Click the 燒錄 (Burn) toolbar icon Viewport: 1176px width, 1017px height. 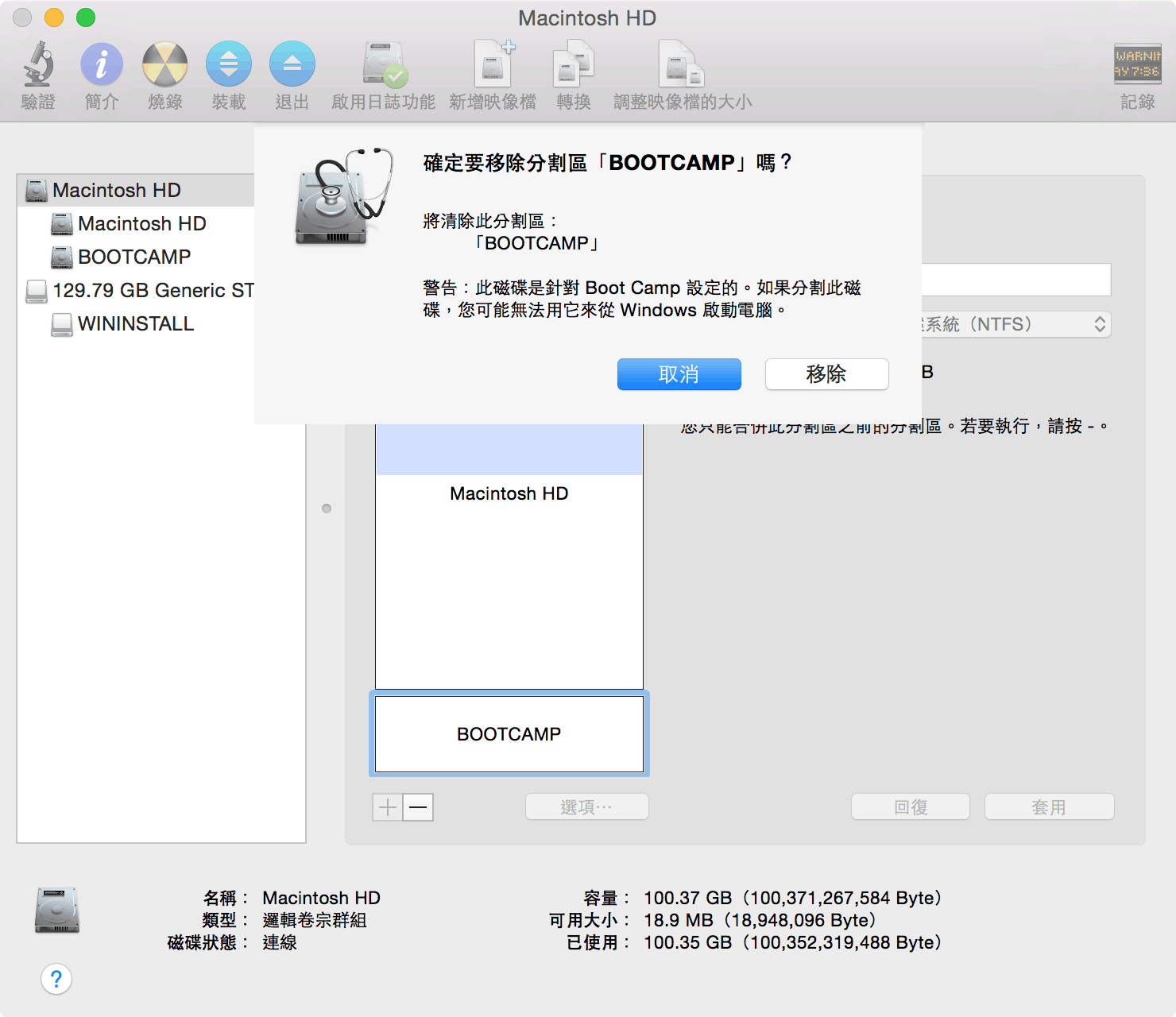pyautogui.click(x=165, y=64)
